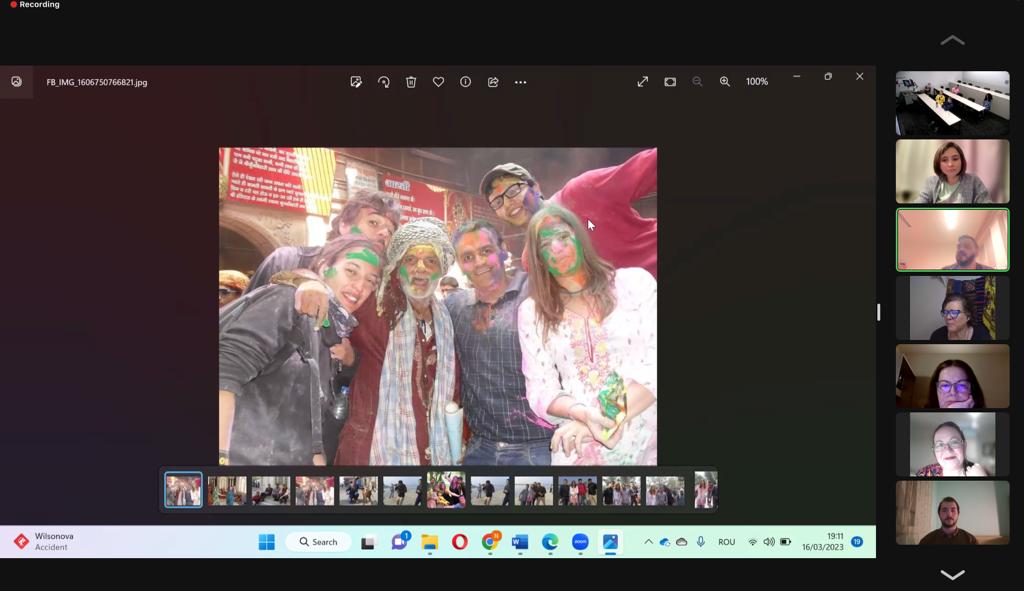Screen dimensions: 1024x591
Task: Open the colorful Holi group thumbnail in filmstrip
Action: (x=446, y=490)
